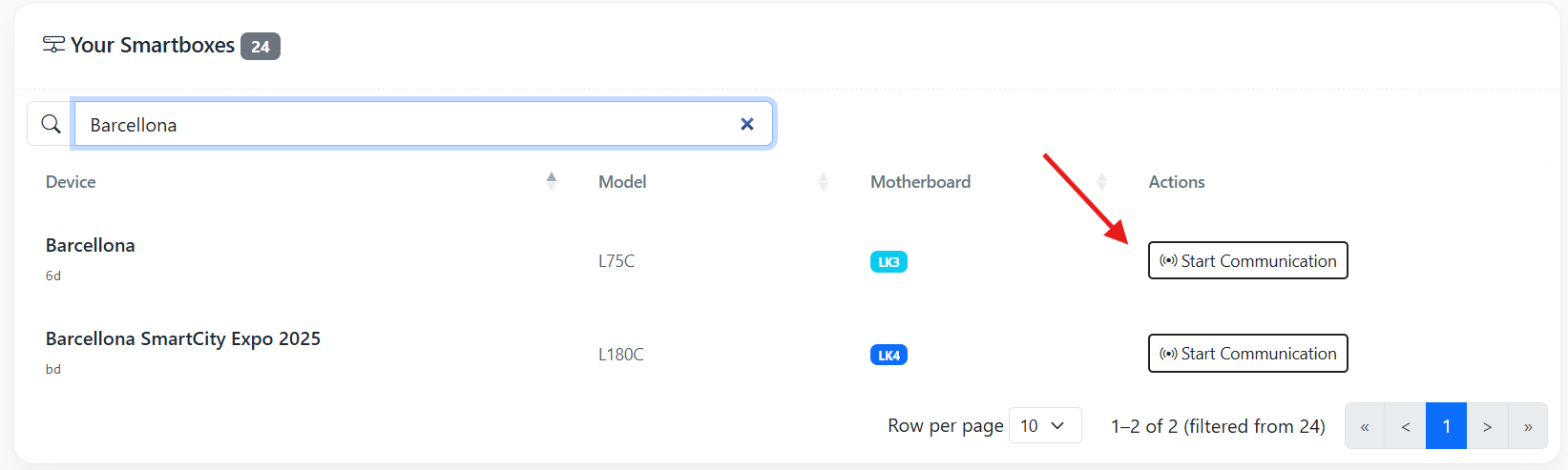Click the search magnifier icon
This screenshot has height=470, width=1568.
point(51,124)
